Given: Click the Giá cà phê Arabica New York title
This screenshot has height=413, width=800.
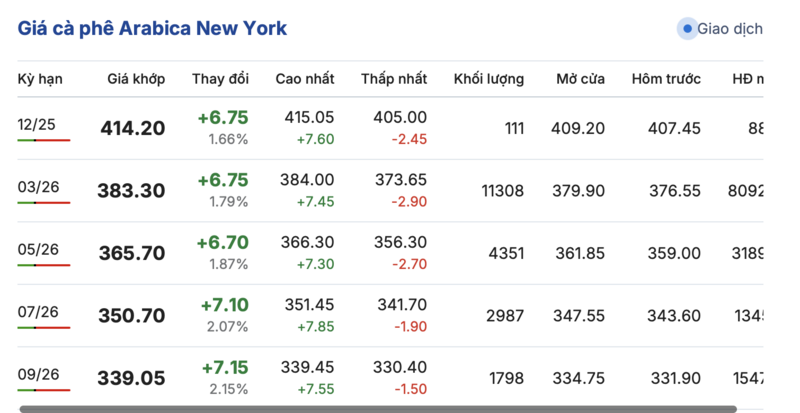Looking at the screenshot, I should (x=152, y=28).
